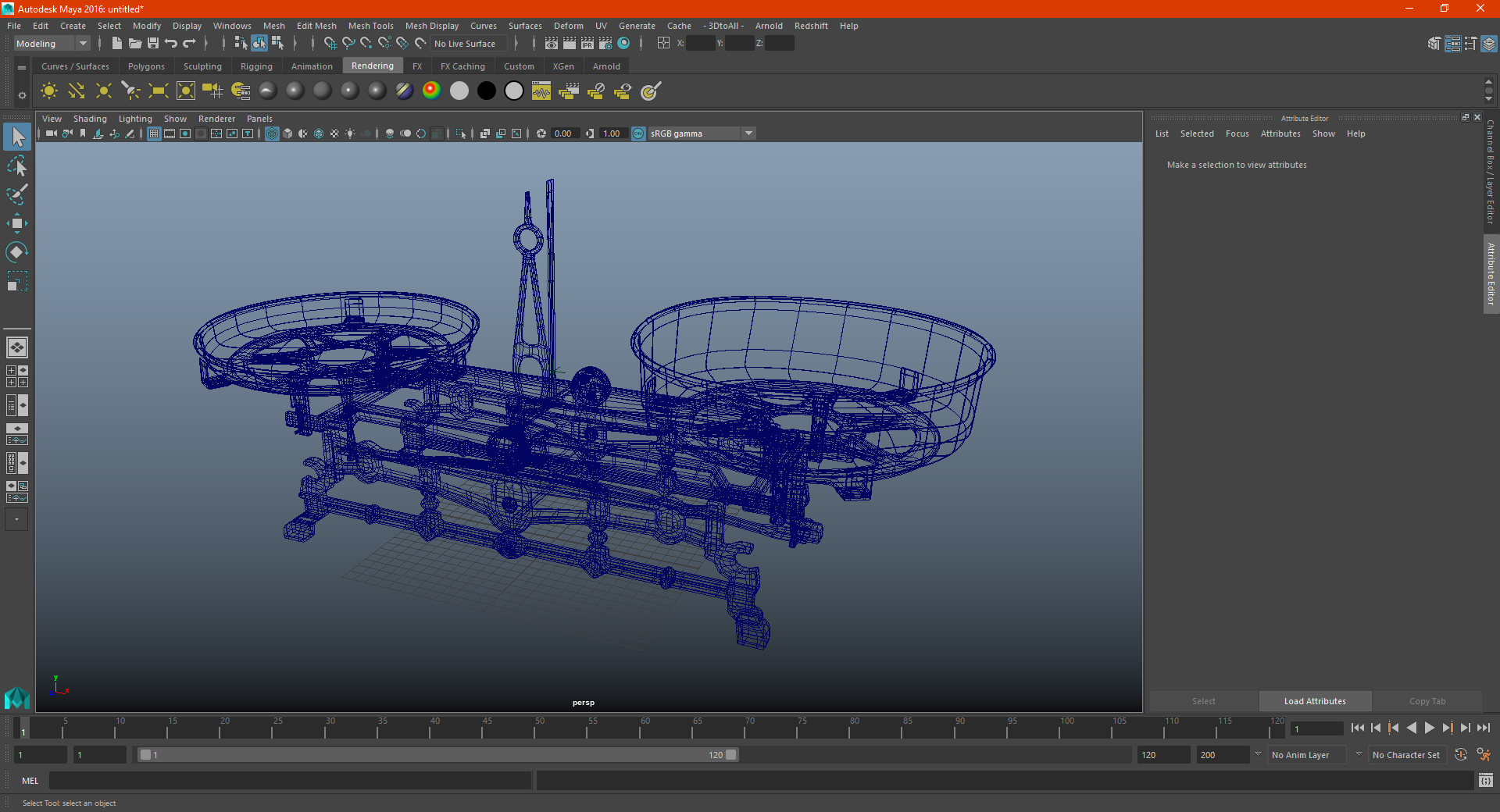Viewport: 1500px width, 812px height.
Task: Undo the last action with arrow icon
Action: click(171, 44)
